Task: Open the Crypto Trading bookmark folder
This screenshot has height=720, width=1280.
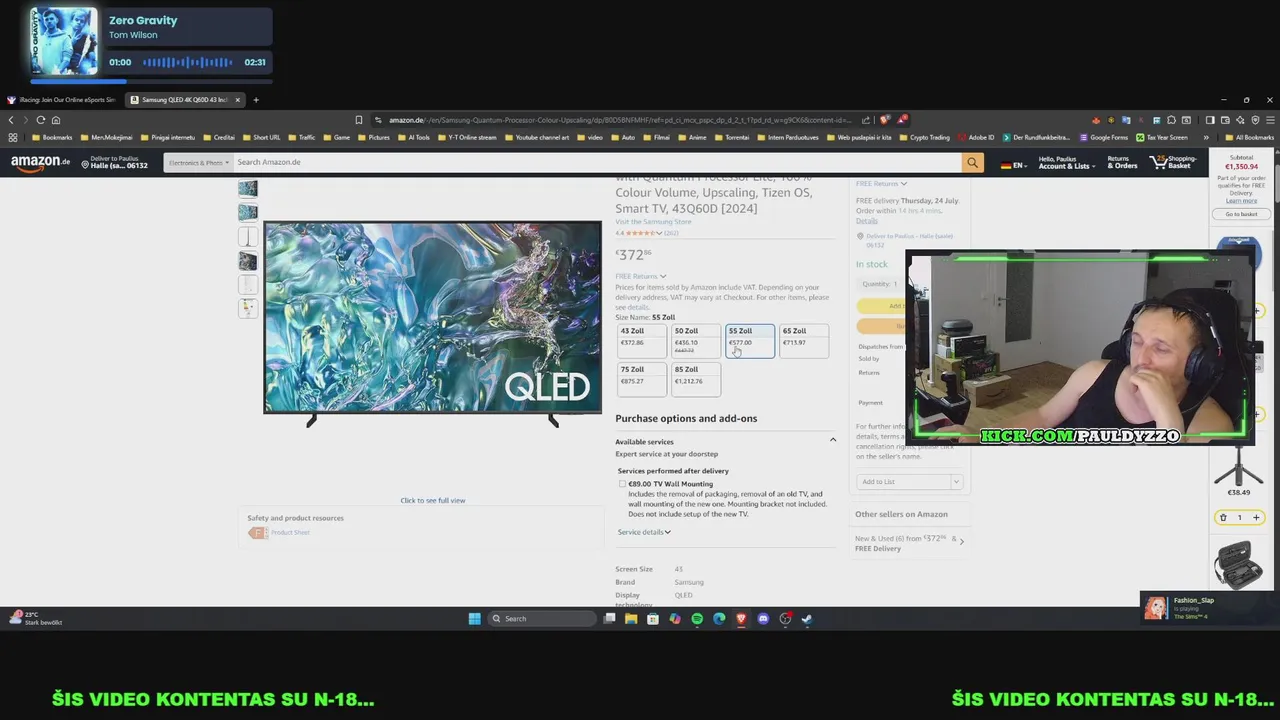Action: point(924,137)
